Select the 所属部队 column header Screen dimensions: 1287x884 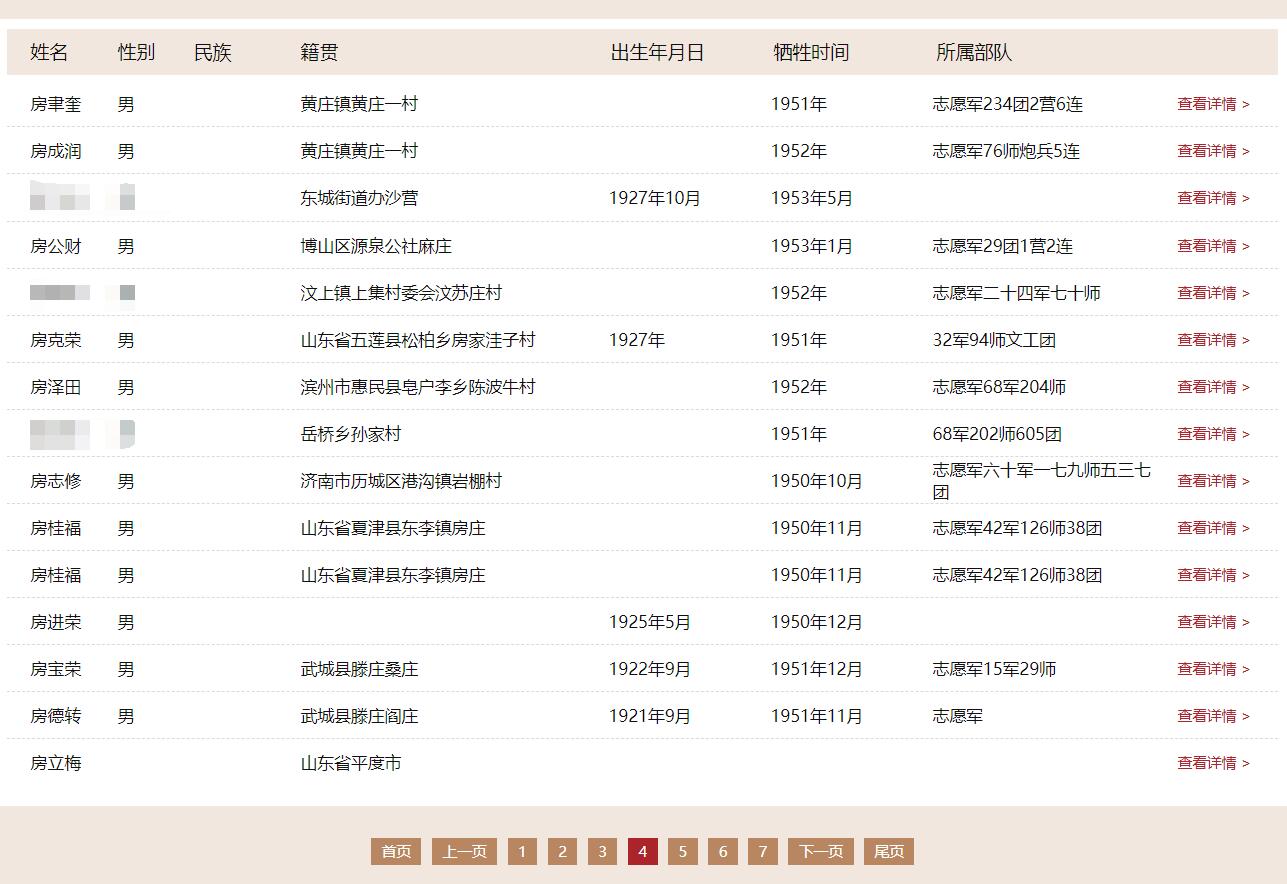(x=974, y=52)
